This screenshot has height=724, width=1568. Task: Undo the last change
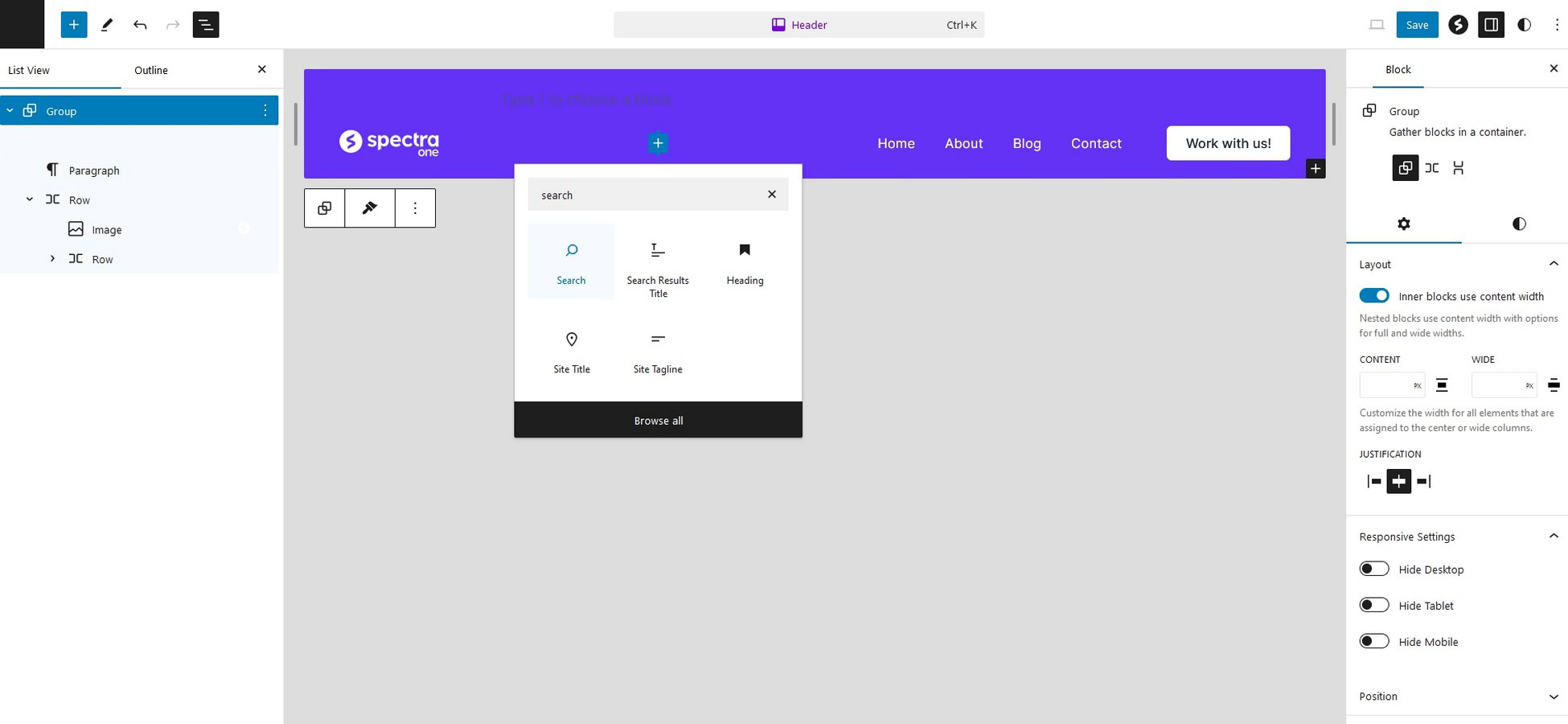point(140,25)
